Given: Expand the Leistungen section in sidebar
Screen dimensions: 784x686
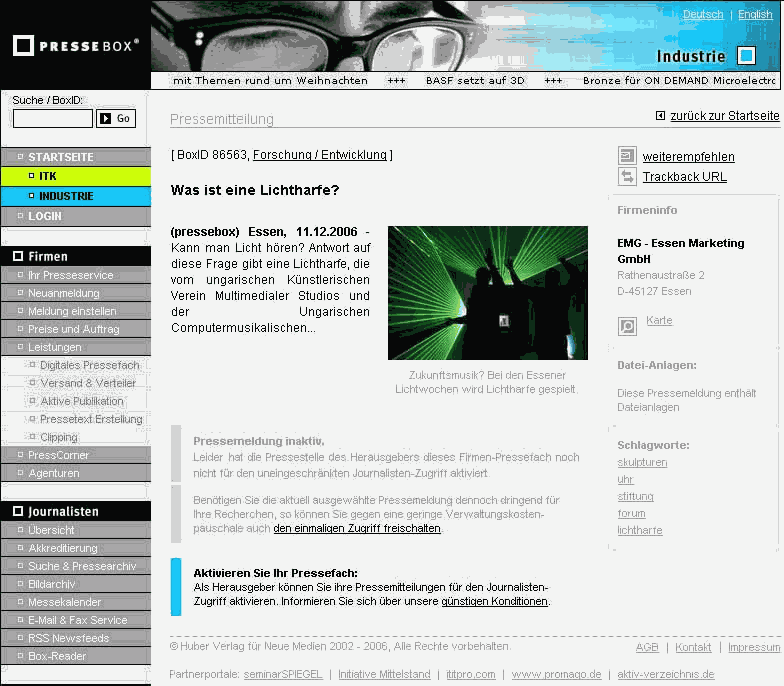Looking at the screenshot, I should tap(55, 347).
